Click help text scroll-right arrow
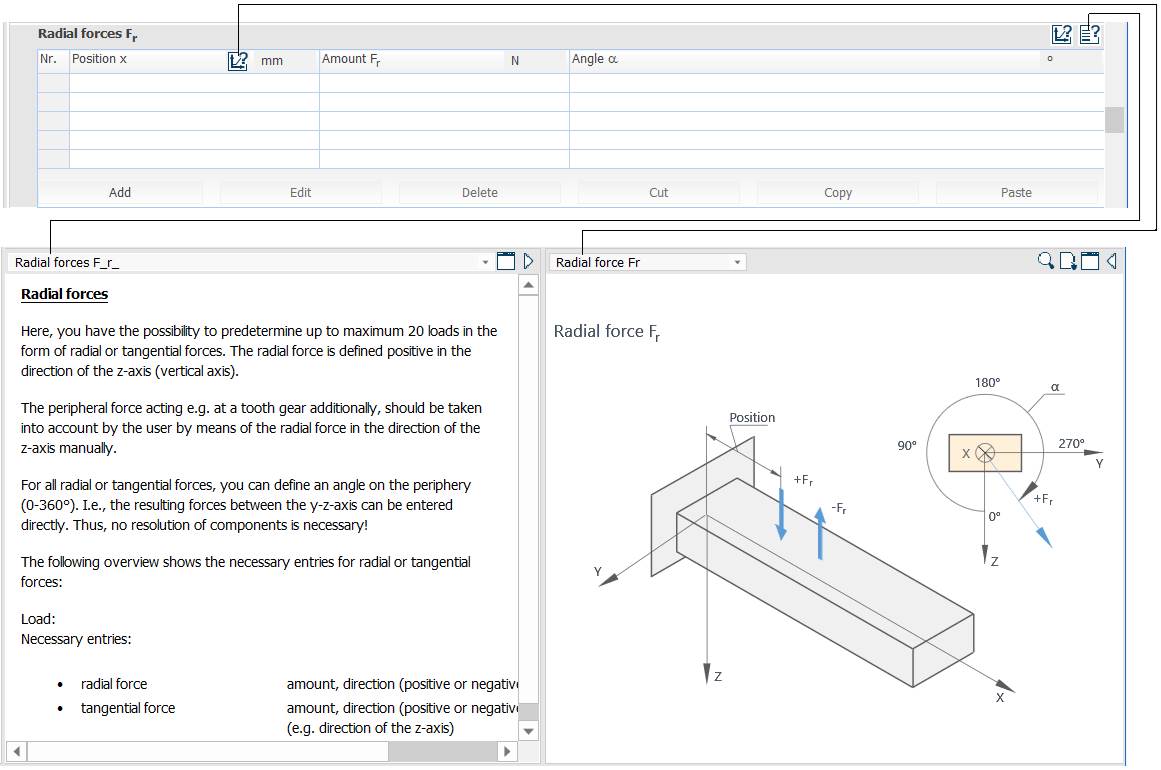This screenshot has width=1161, height=770. (x=507, y=751)
